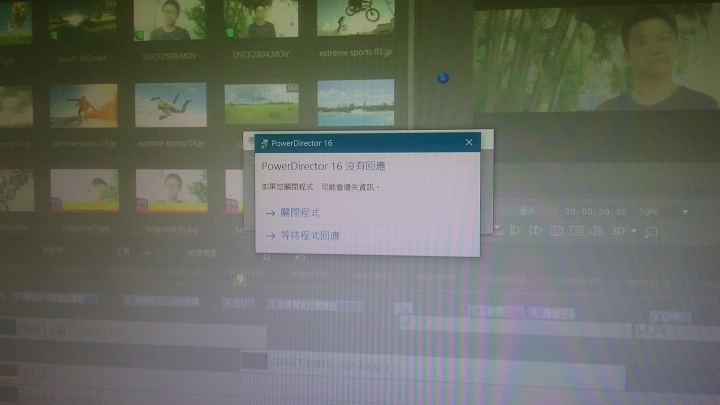Viewport: 720px width, 405px height.
Task: Click the fast forward preview button
Action: pos(536,231)
